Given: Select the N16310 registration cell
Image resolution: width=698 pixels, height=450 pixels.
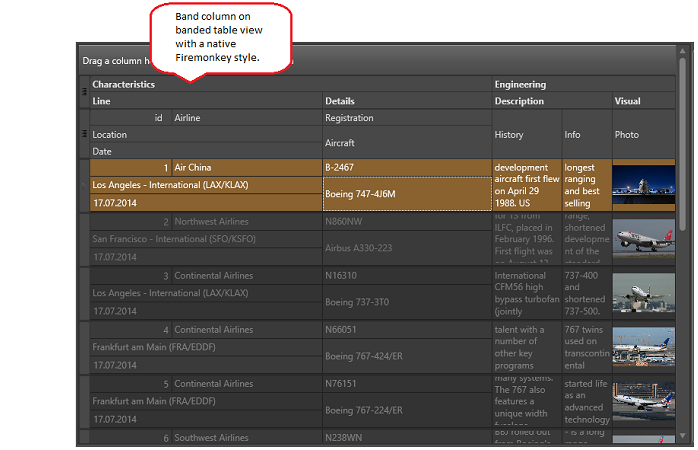Looking at the screenshot, I should click(407, 276).
